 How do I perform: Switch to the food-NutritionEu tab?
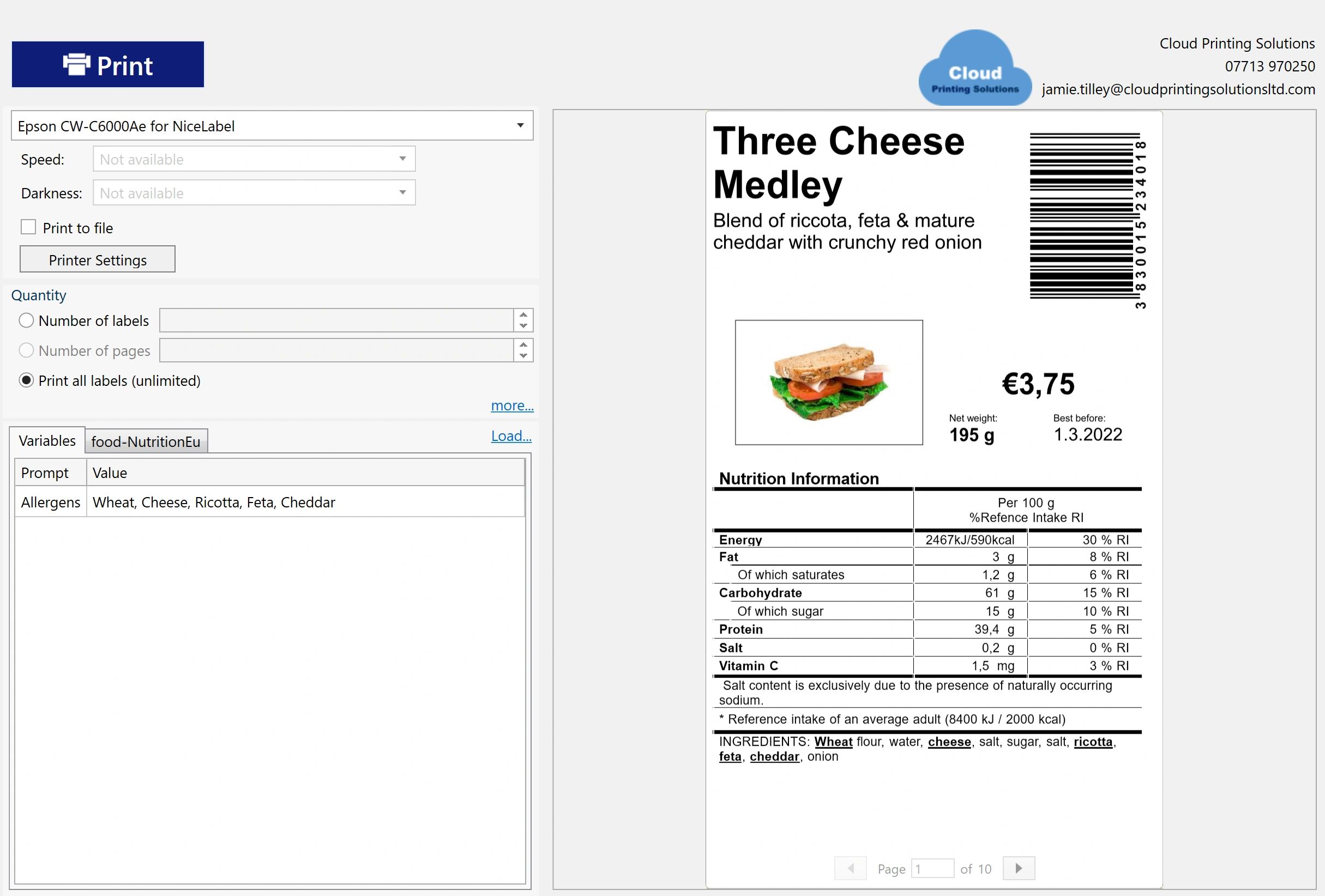click(x=146, y=440)
